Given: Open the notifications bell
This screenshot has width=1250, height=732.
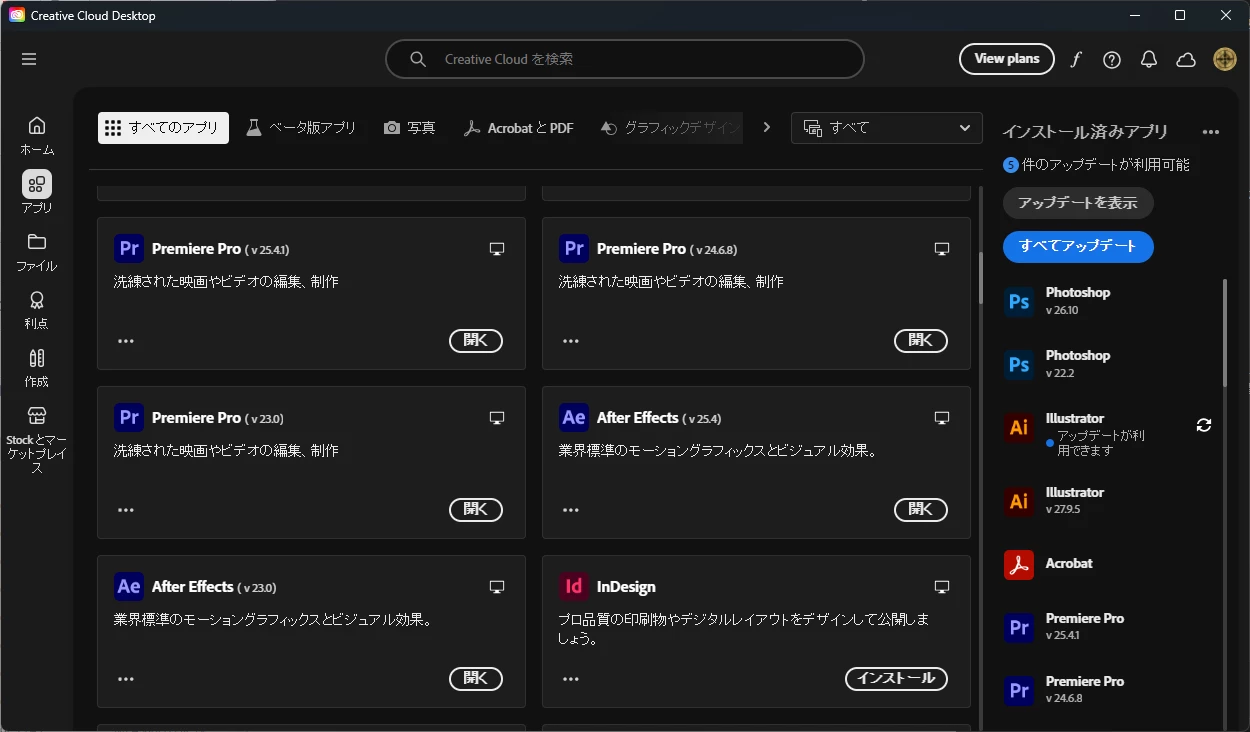Looking at the screenshot, I should (1149, 59).
